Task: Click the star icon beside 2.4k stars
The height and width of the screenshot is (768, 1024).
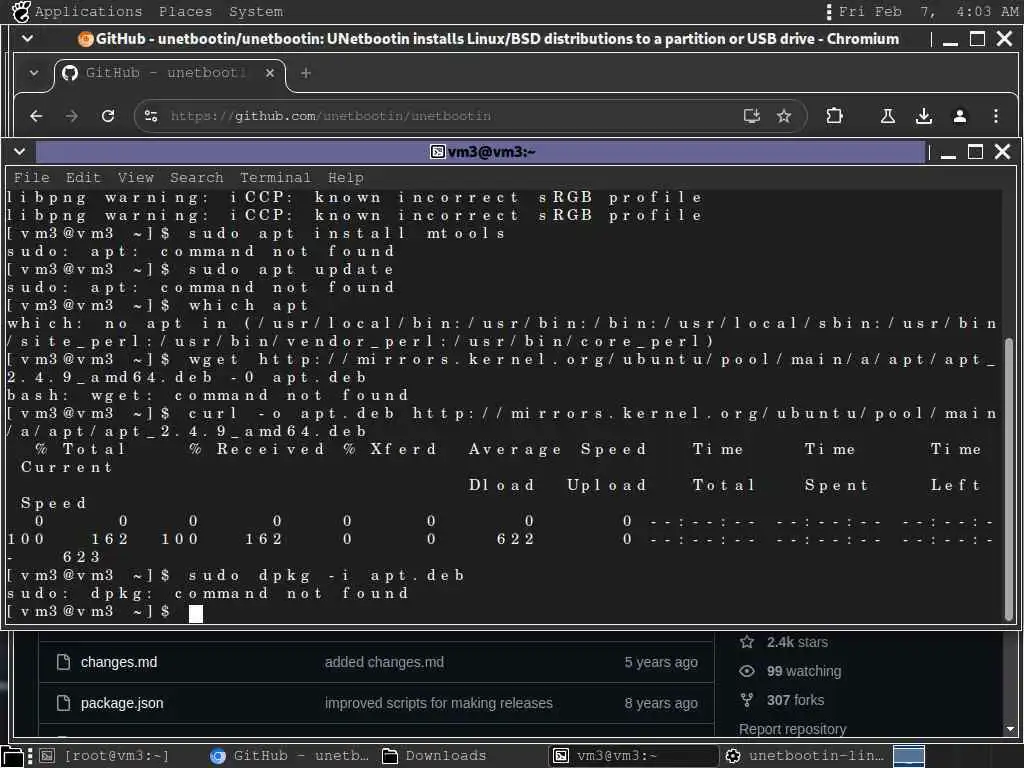Action: pyautogui.click(x=747, y=642)
